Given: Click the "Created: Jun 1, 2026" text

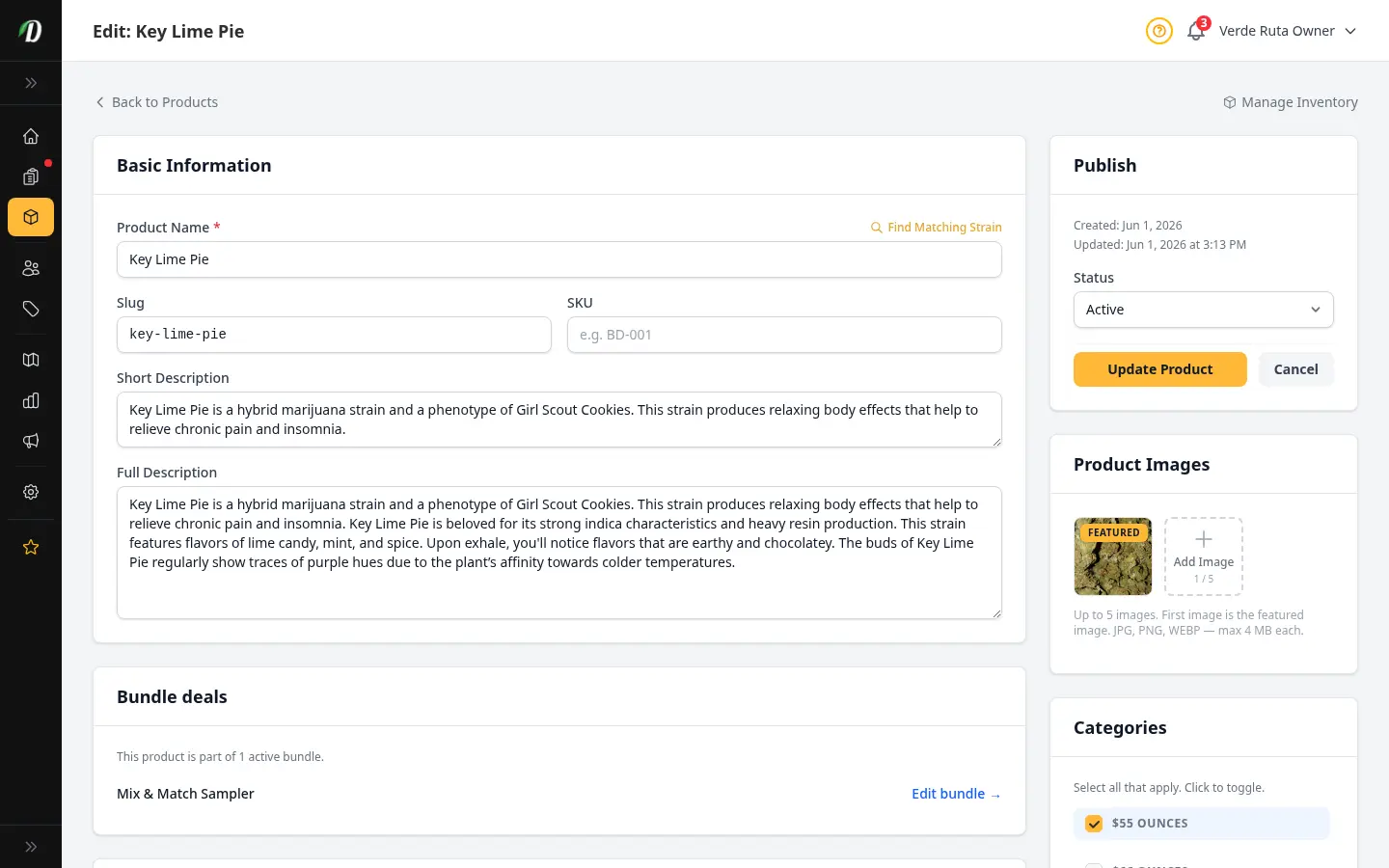Looking at the screenshot, I should click(1128, 226).
